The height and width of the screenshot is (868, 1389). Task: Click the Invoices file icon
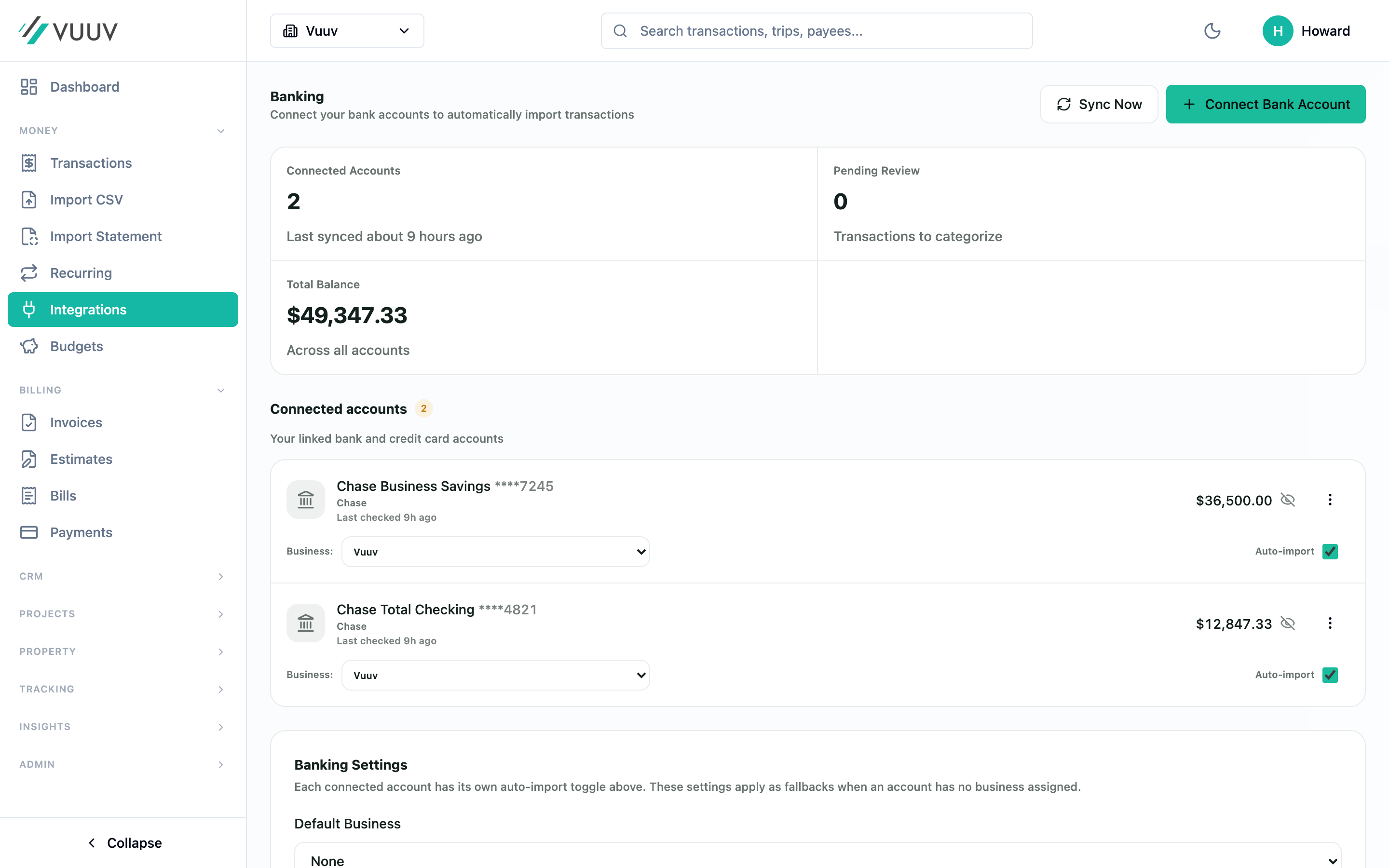(29, 422)
